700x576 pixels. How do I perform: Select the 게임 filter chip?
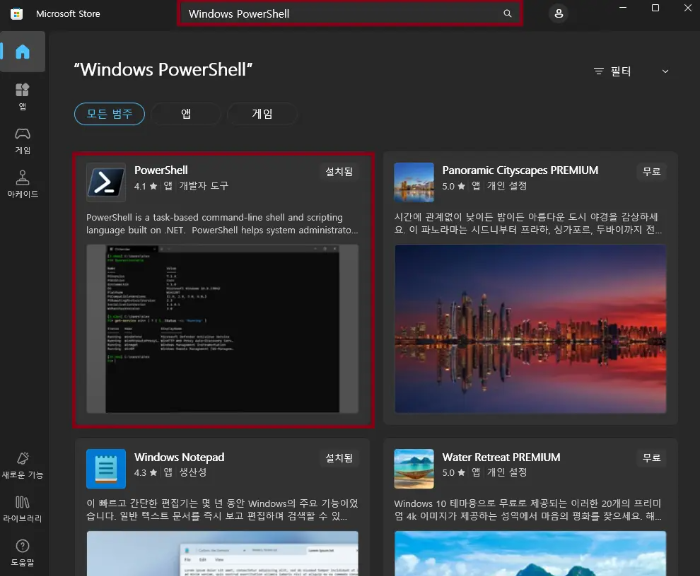click(x=262, y=114)
